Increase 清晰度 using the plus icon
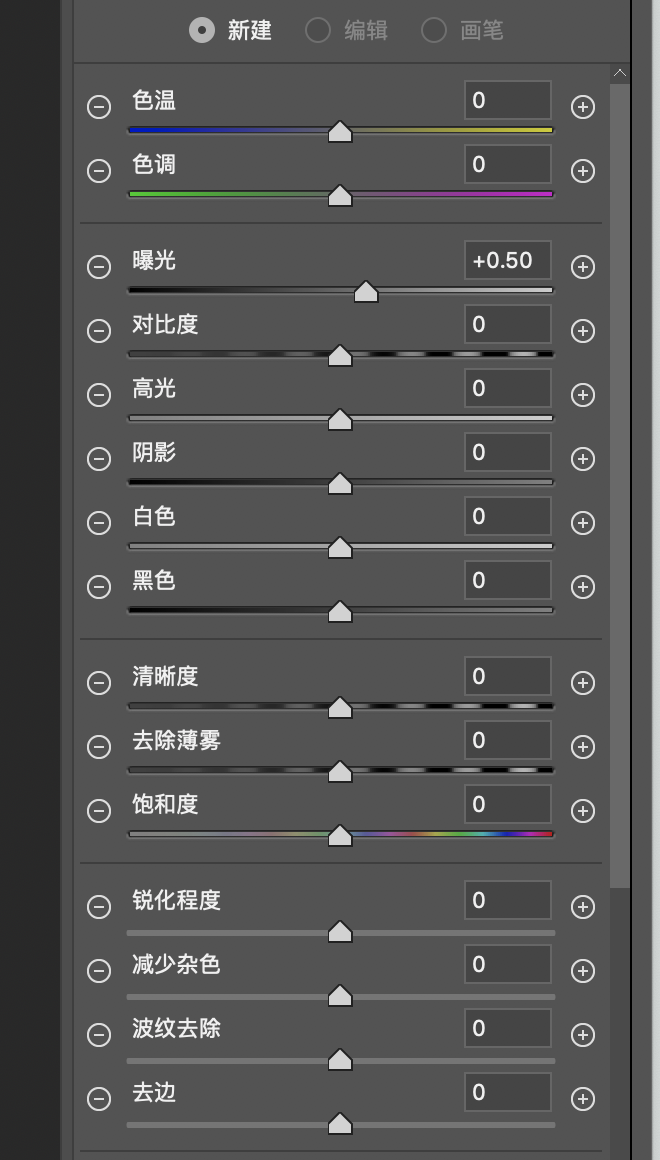Image resolution: width=660 pixels, height=1160 pixels. click(x=583, y=683)
